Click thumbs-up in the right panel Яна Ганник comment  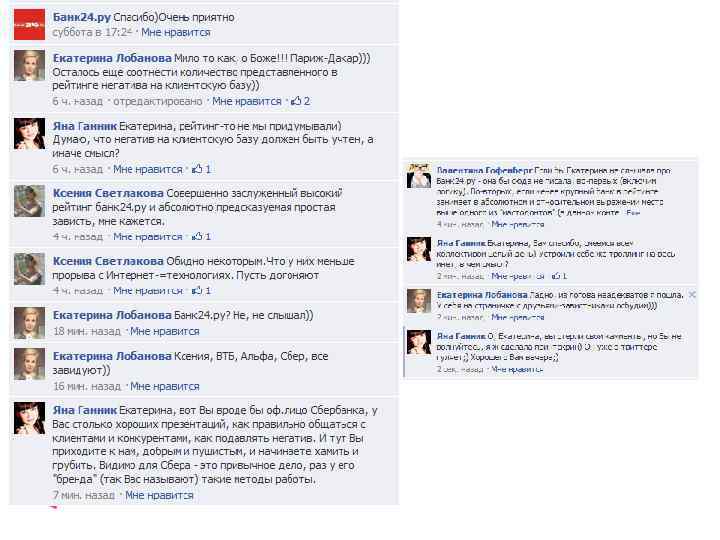[556, 276]
